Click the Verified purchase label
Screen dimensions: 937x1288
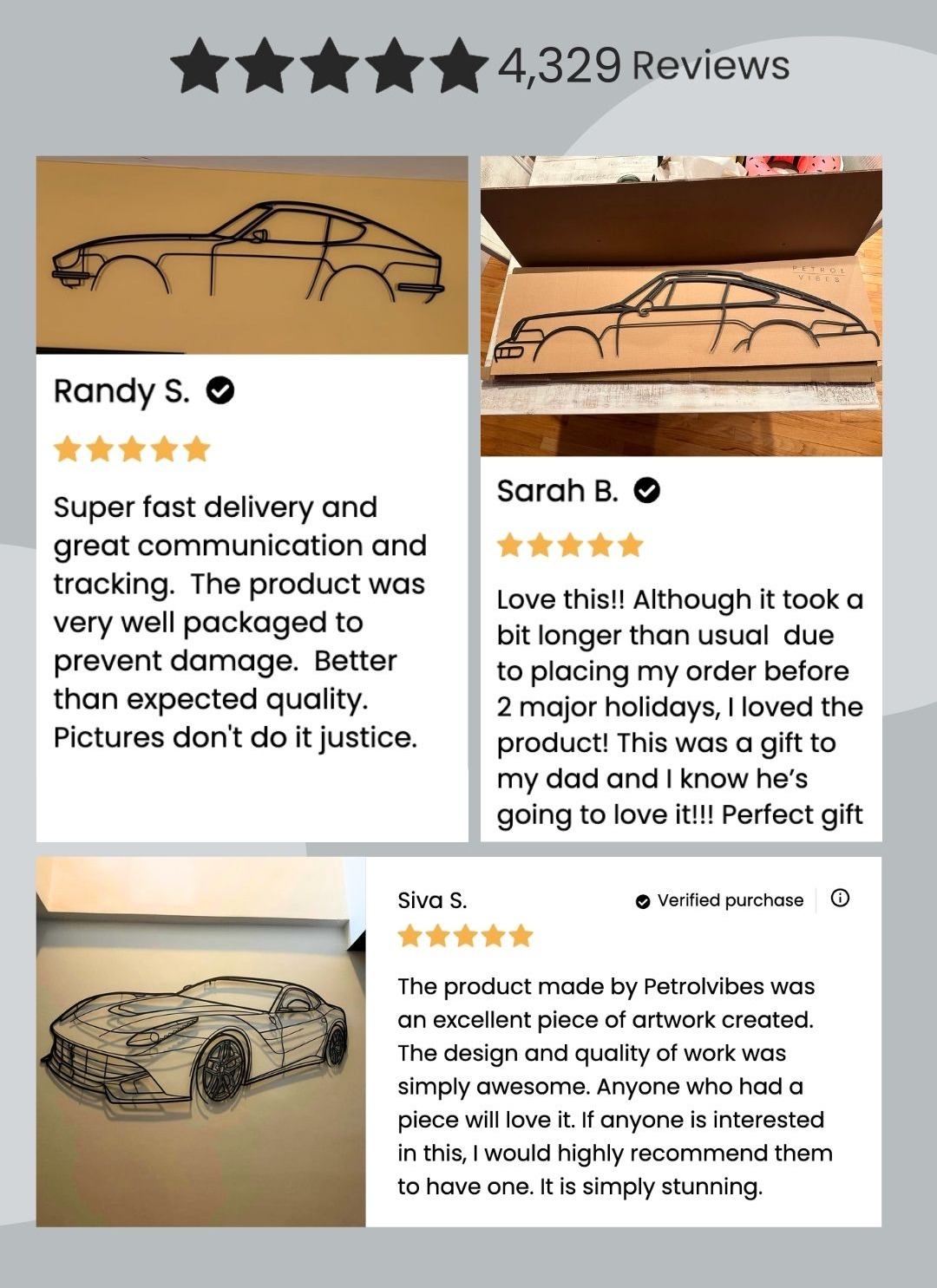pos(731,900)
